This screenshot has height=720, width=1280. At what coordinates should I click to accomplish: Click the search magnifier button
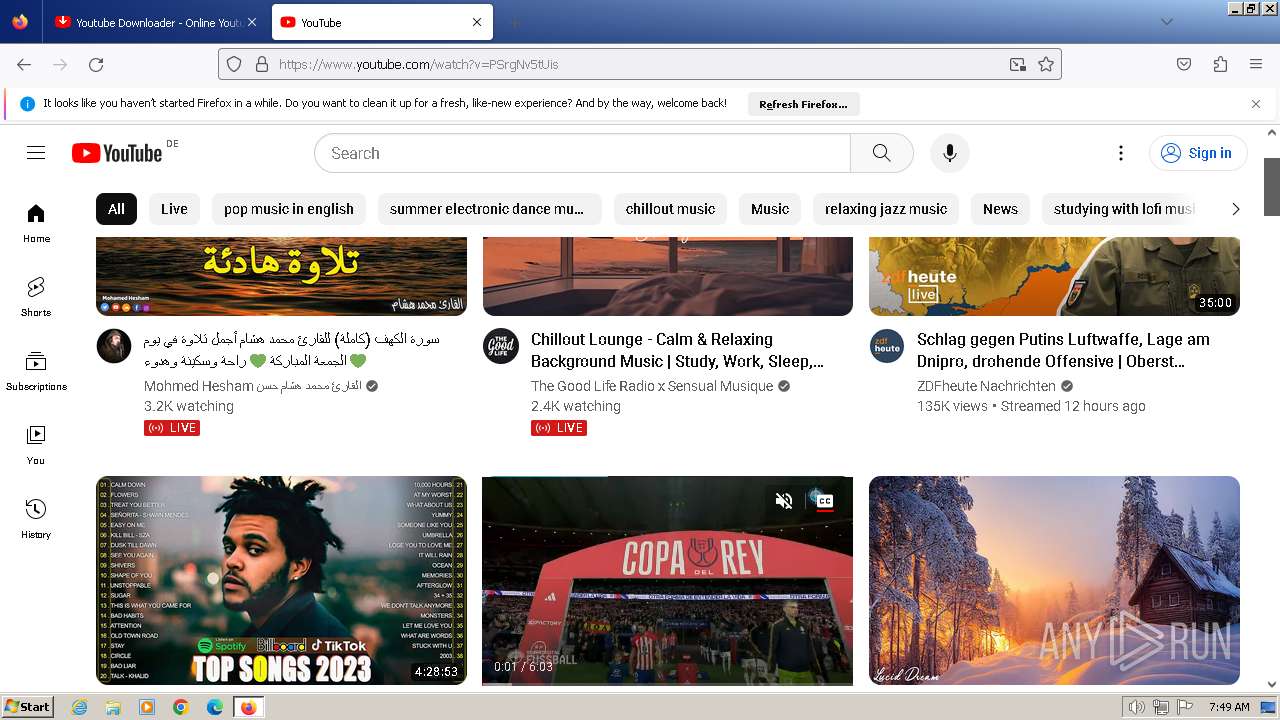(881, 153)
